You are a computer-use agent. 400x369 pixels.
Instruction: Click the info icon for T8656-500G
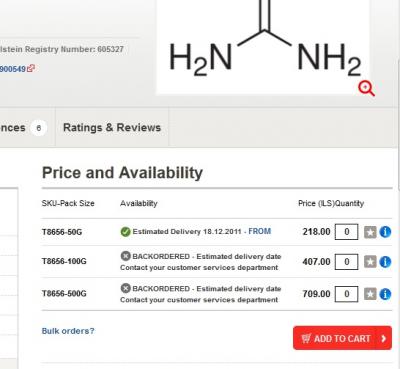pos(385,294)
